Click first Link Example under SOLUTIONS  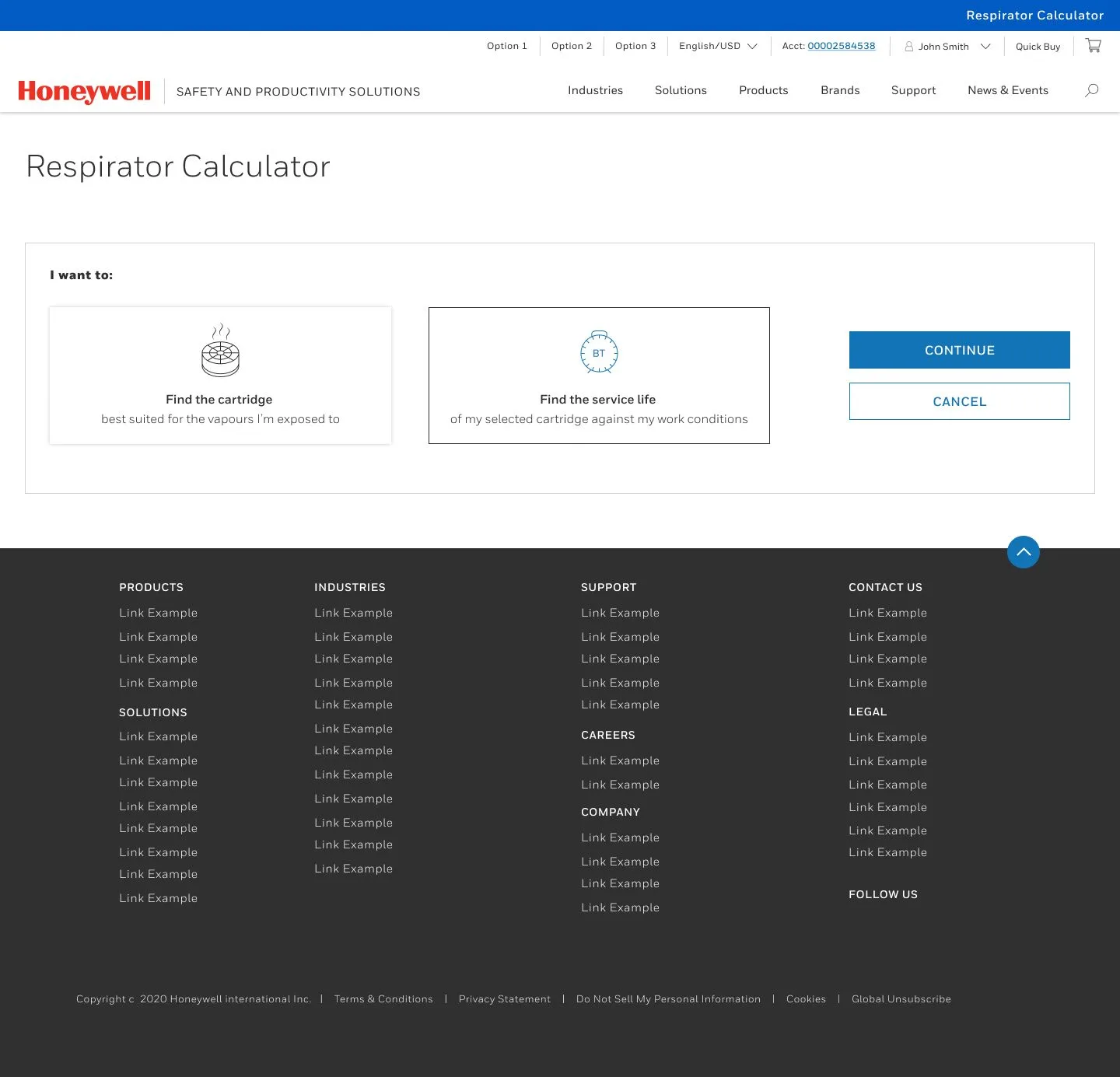point(159,736)
